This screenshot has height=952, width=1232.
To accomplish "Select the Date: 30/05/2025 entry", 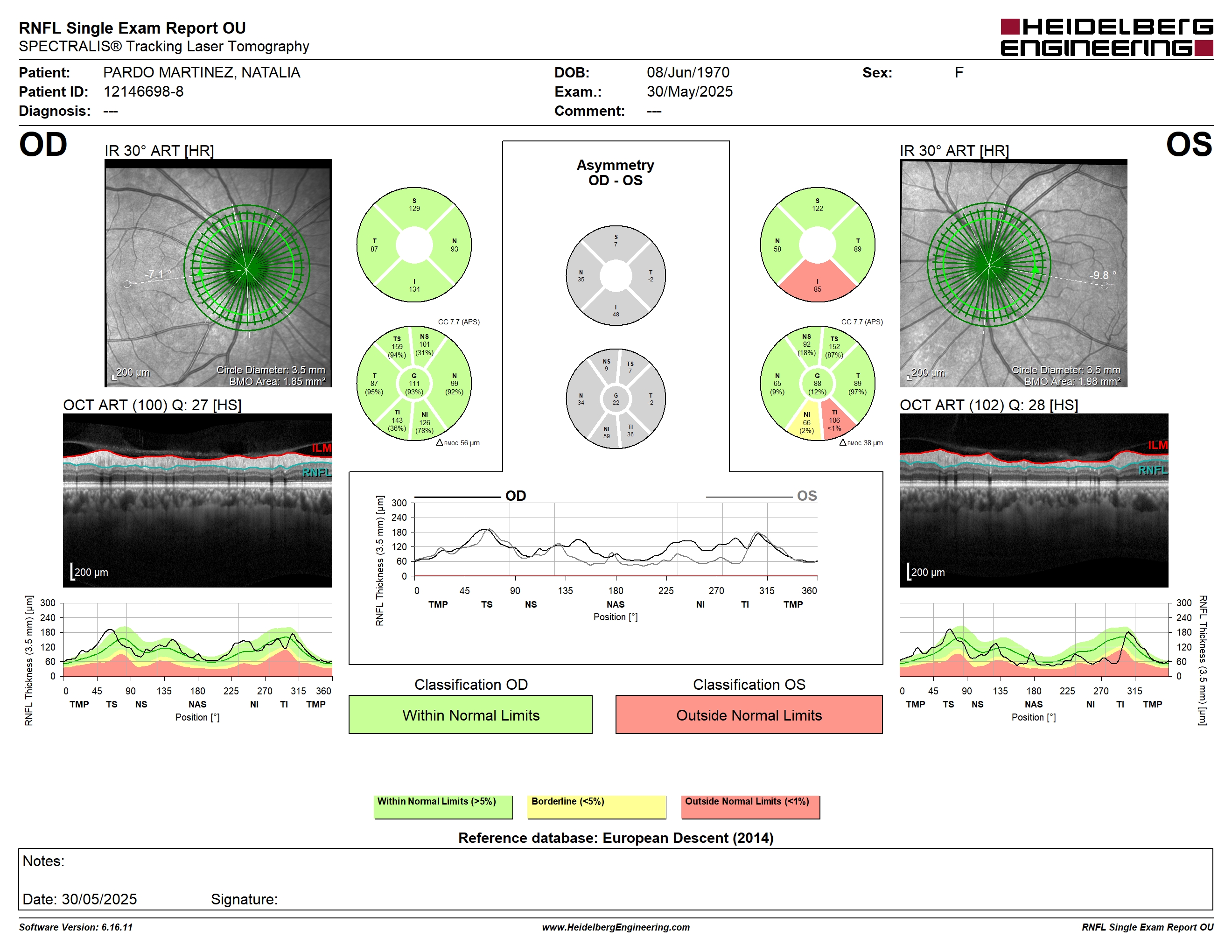I will 79,899.
